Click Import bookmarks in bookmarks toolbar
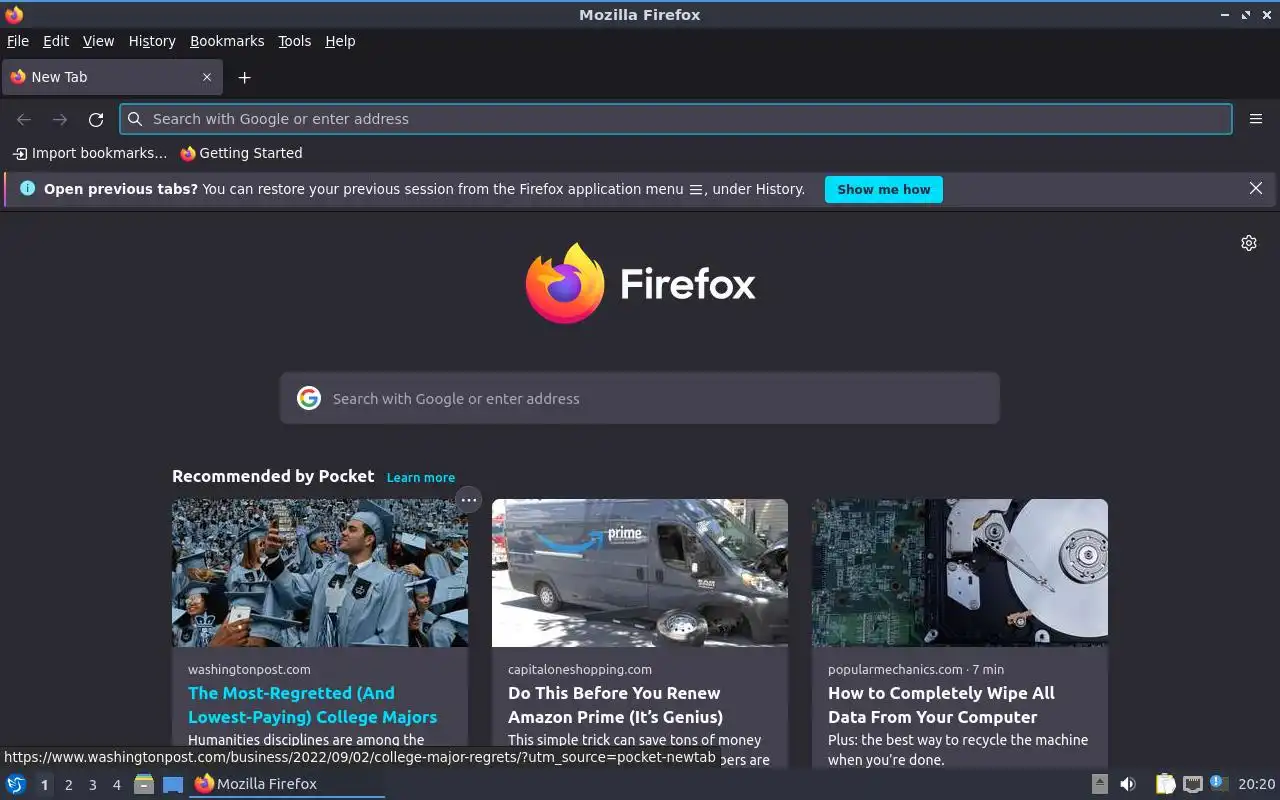Screen dimensions: 1280x800 click(90, 153)
